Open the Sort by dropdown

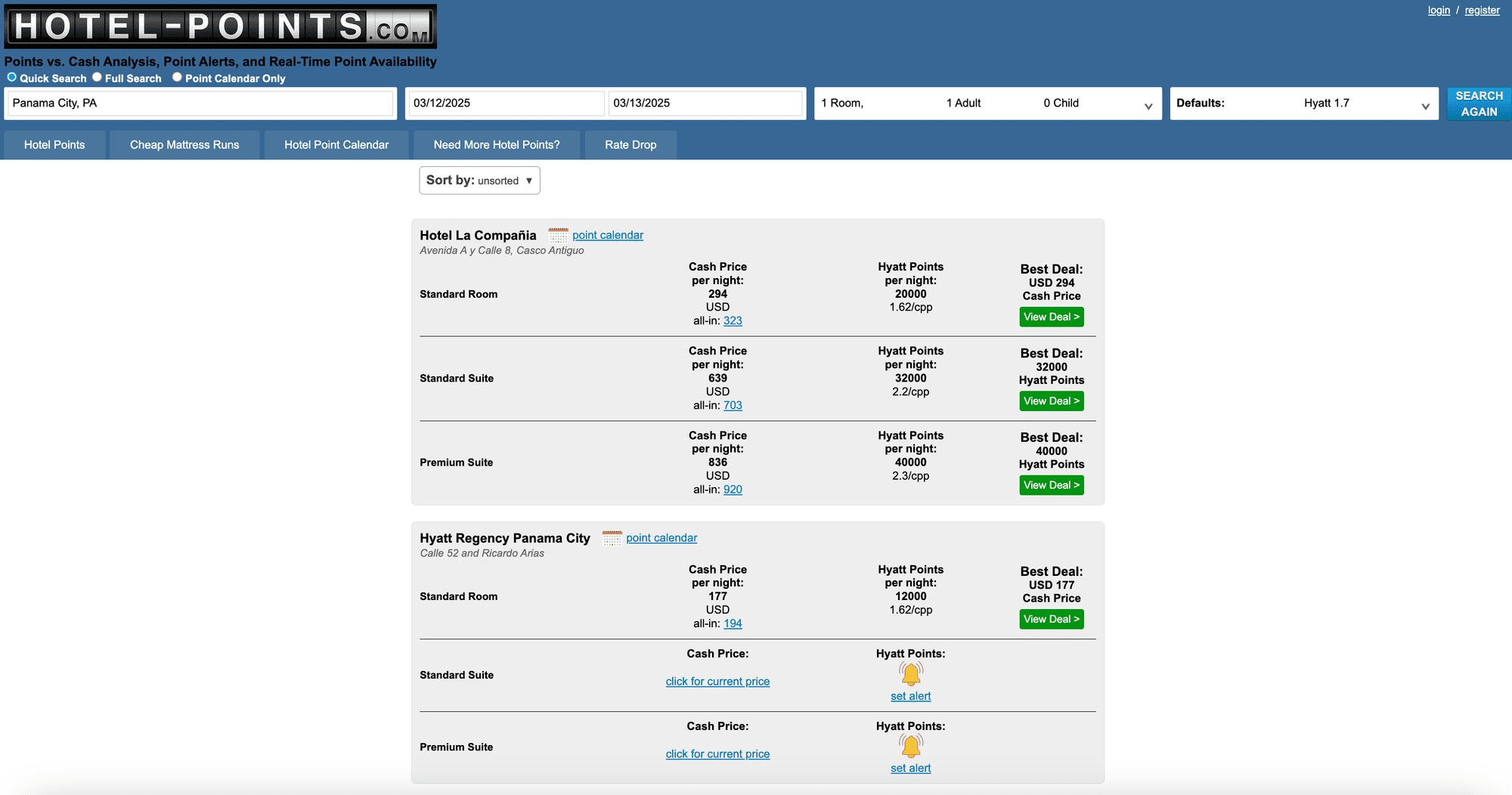point(479,181)
